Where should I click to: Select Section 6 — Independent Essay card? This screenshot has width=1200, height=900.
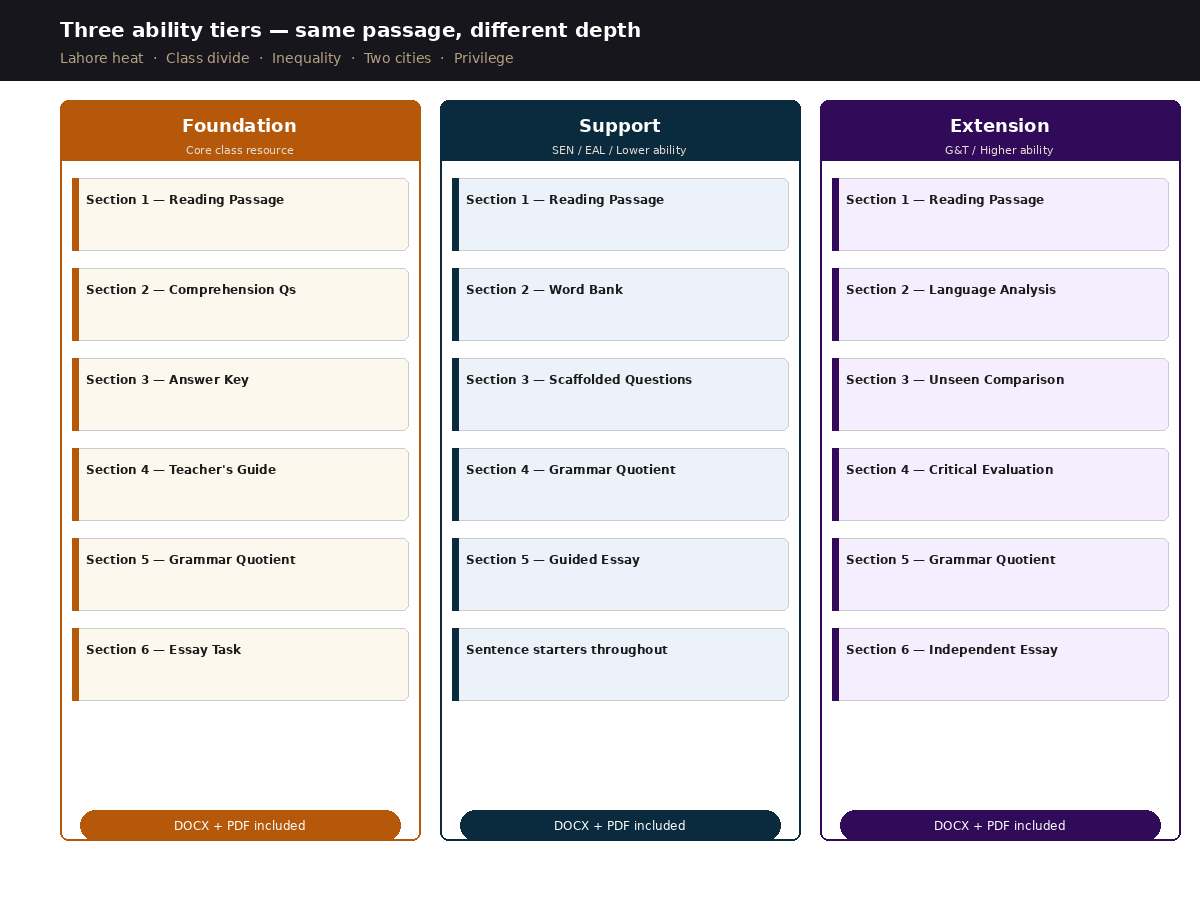1000,665
